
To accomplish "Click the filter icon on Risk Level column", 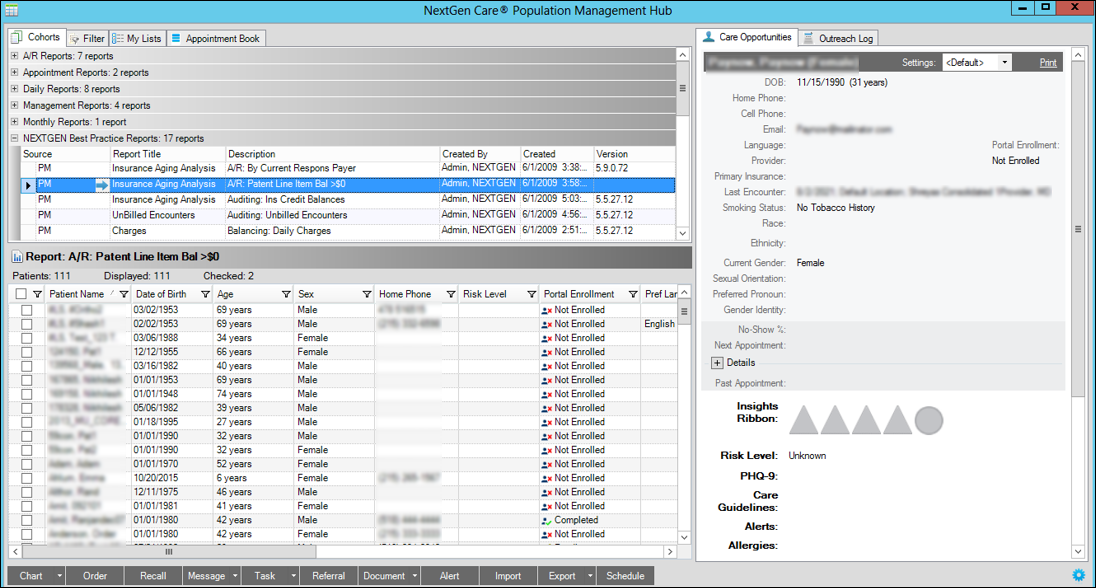I will pos(532,294).
